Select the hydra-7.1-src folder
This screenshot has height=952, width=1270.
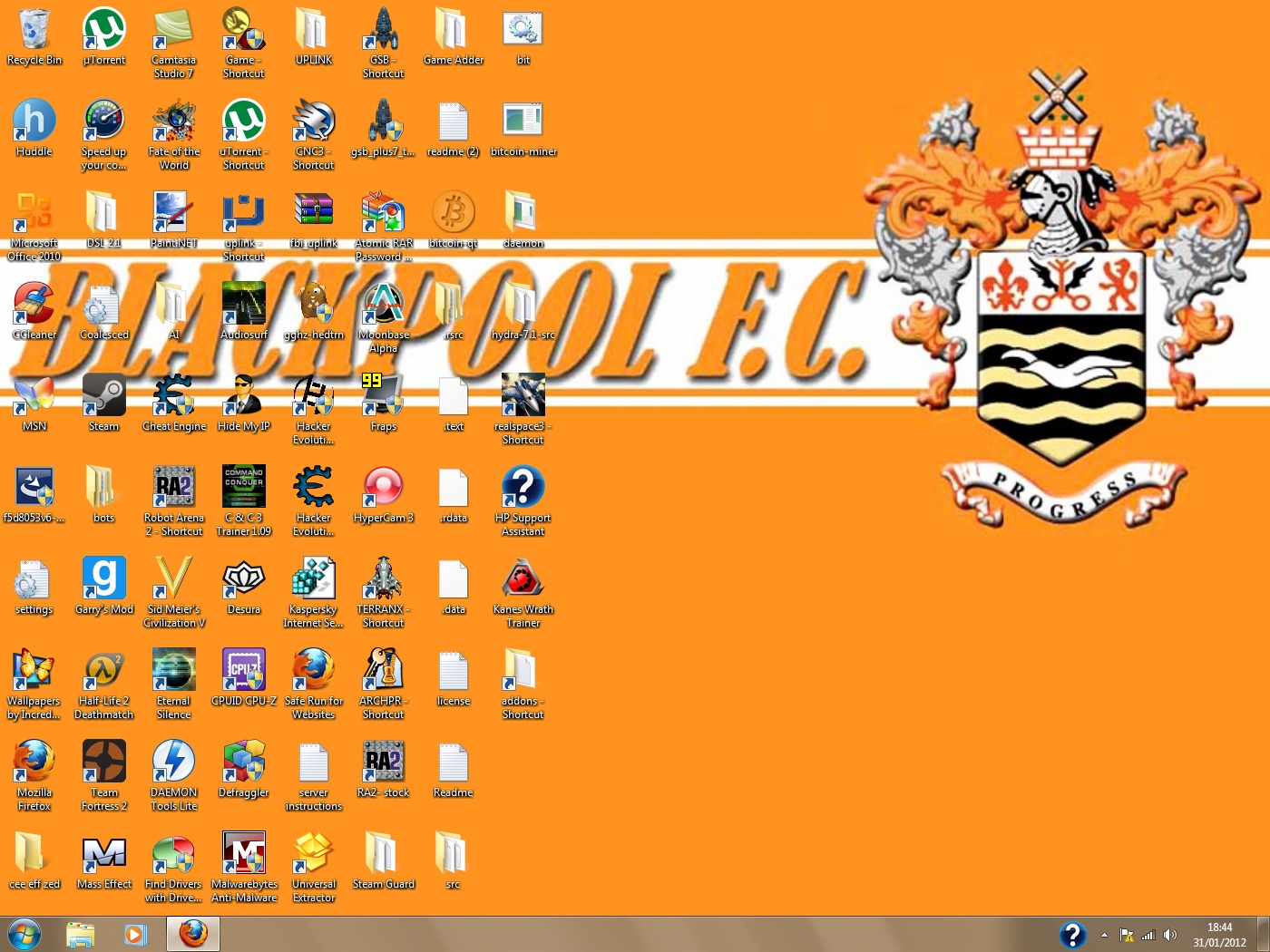523,312
